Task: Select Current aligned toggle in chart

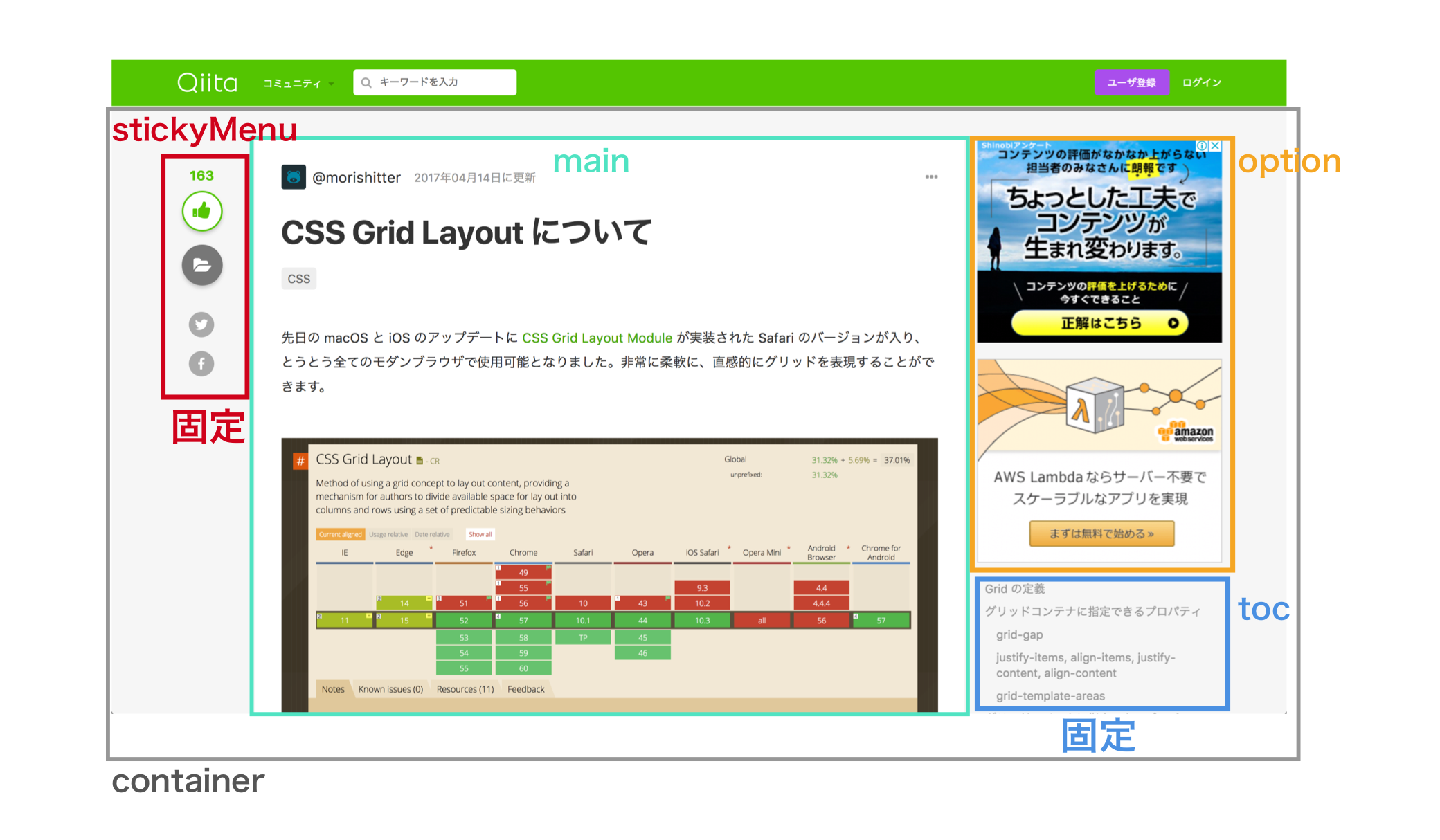Action: click(340, 534)
